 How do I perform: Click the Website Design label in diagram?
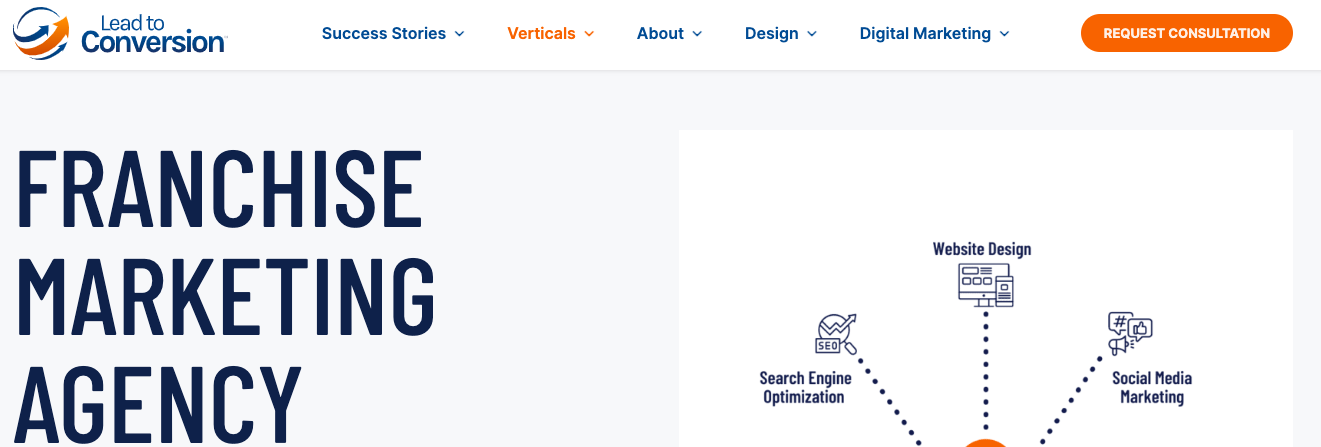pyautogui.click(x=981, y=249)
